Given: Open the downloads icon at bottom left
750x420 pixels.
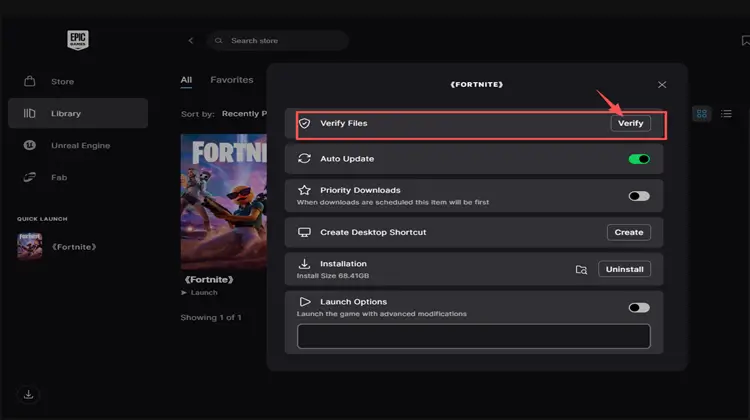Looking at the screenshot, I should tap(29, 395).
